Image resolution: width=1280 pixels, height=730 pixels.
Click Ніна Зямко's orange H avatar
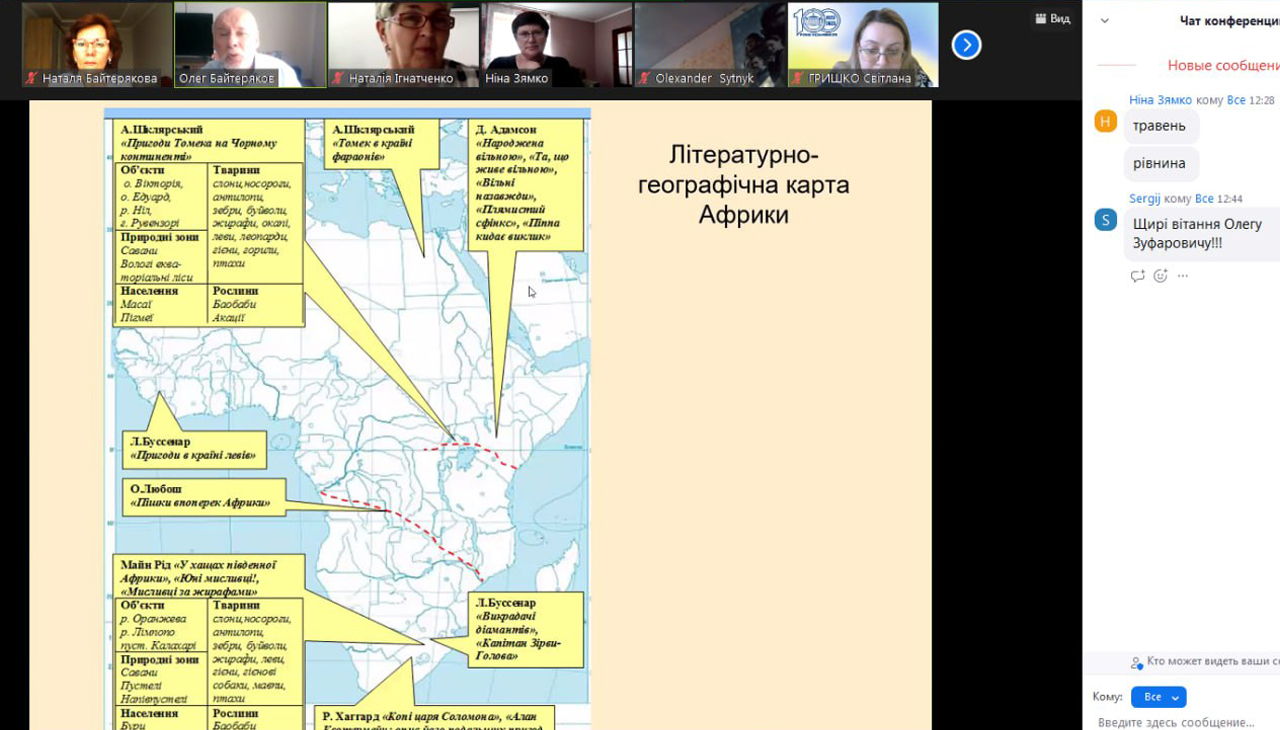1105,121
